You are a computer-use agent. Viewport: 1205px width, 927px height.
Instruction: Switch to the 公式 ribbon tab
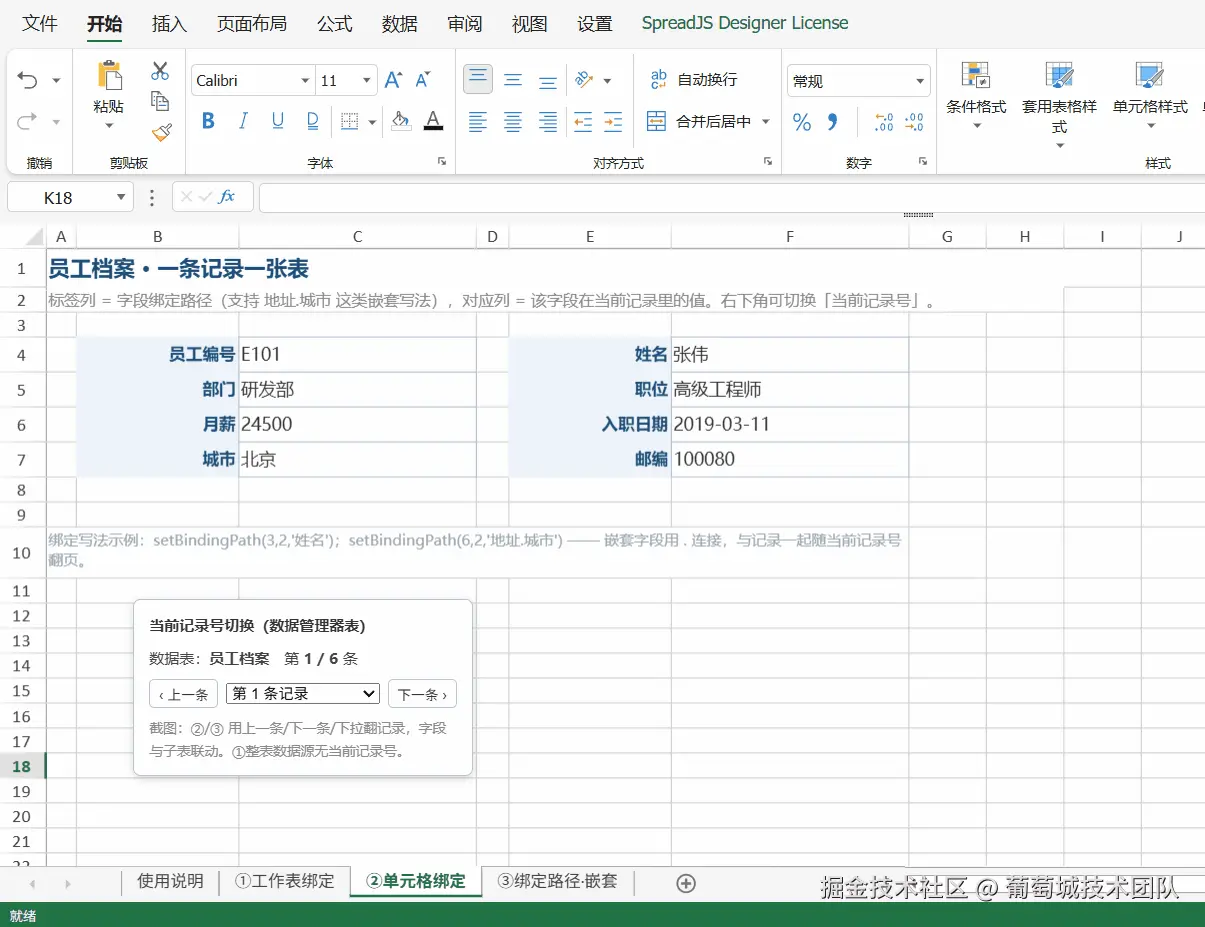coord(335,23)
